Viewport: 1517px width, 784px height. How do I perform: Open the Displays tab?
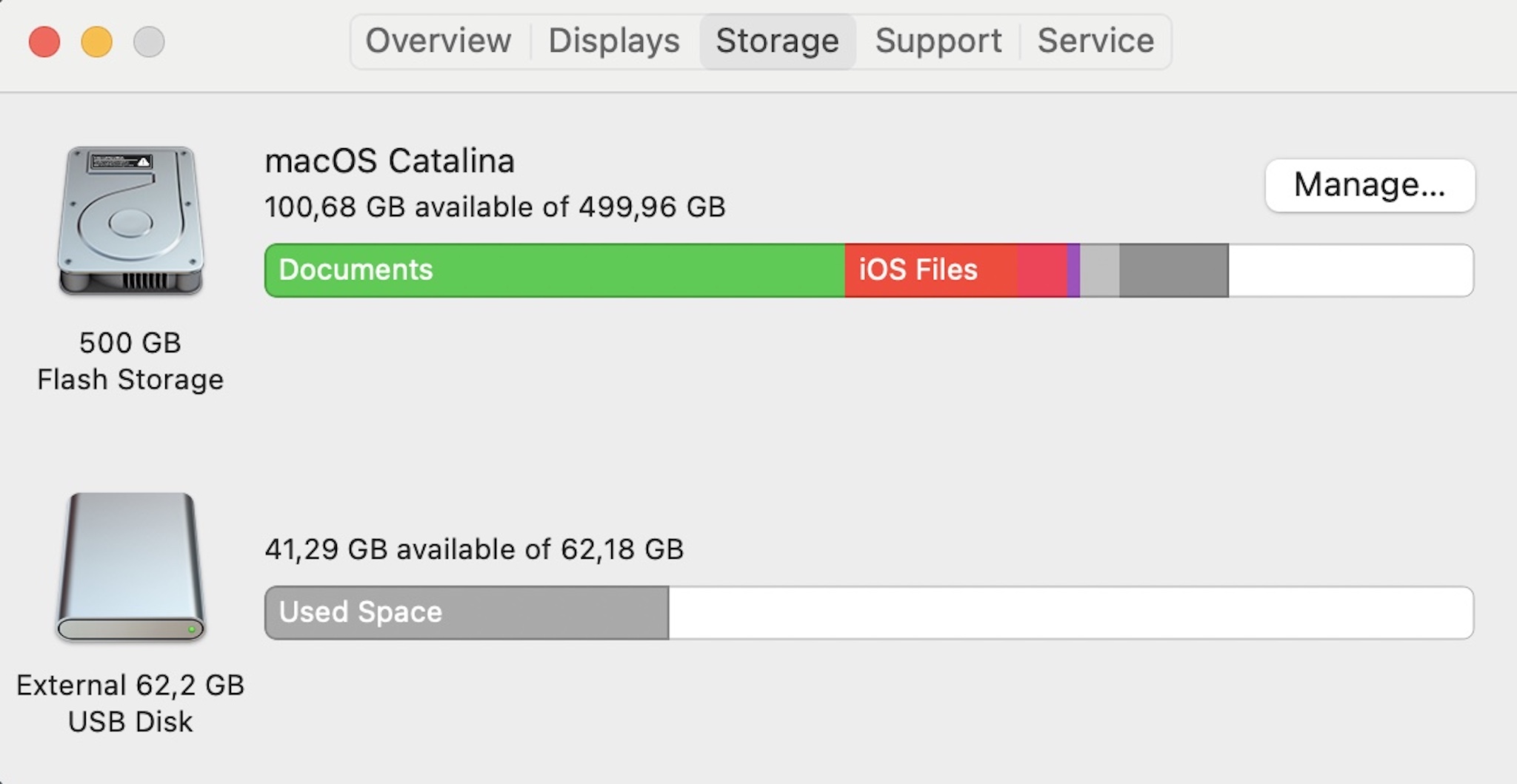pos(614,41)
